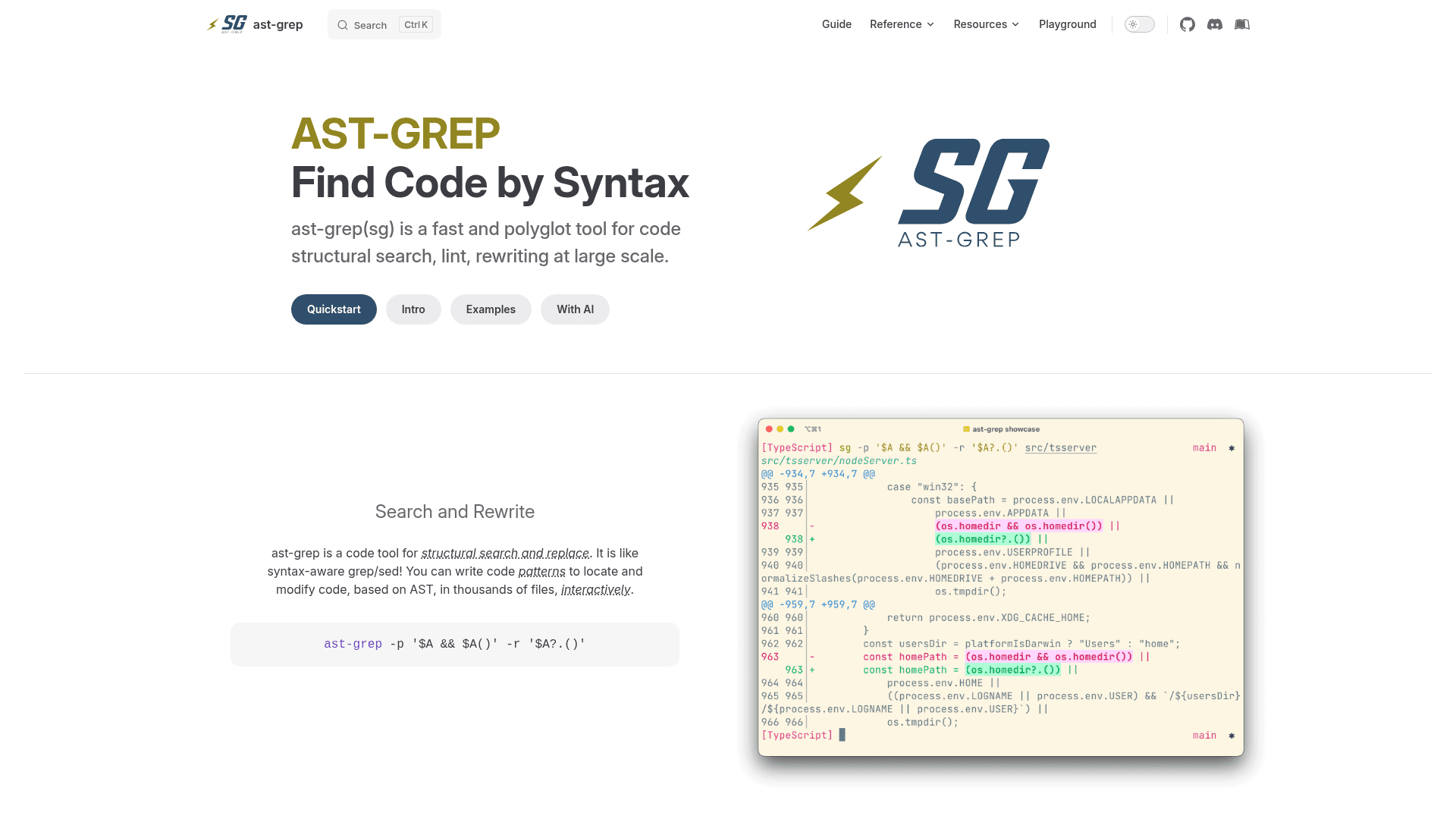
Task: Open the Guide nav item
Action: pos(836,24)
